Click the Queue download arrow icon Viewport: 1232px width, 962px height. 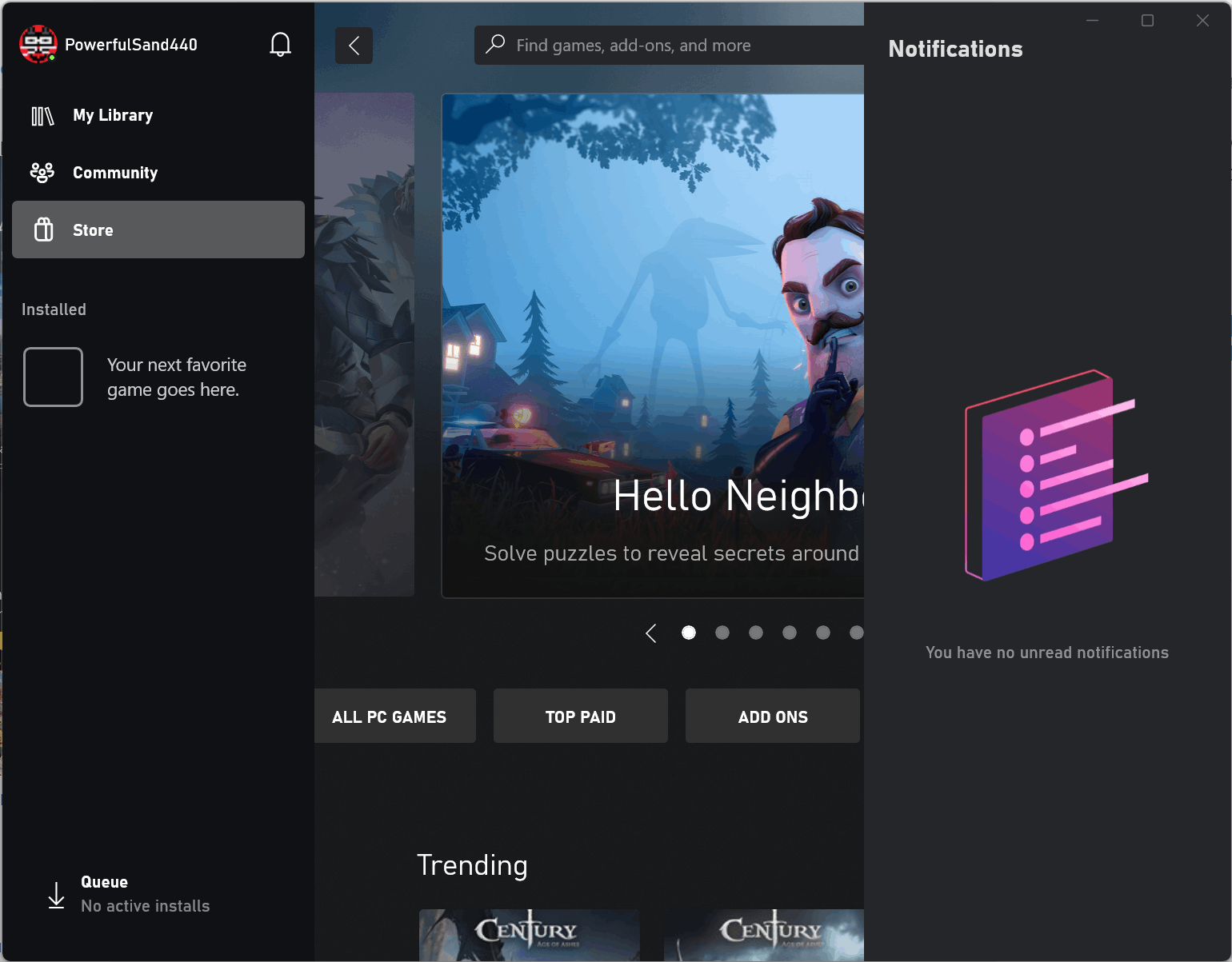pos(56,895)
